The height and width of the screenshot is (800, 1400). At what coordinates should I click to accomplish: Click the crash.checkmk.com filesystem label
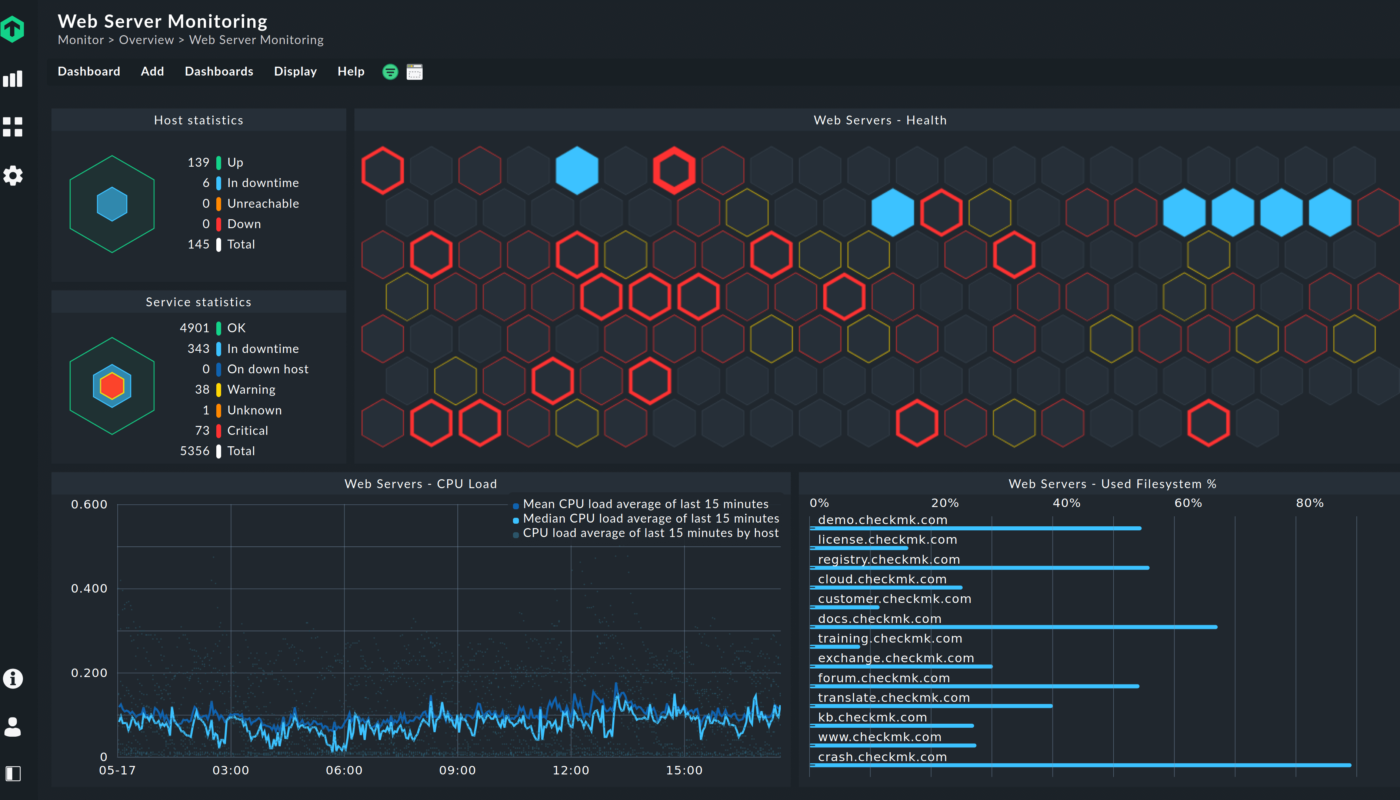click(x=882, y=757)
